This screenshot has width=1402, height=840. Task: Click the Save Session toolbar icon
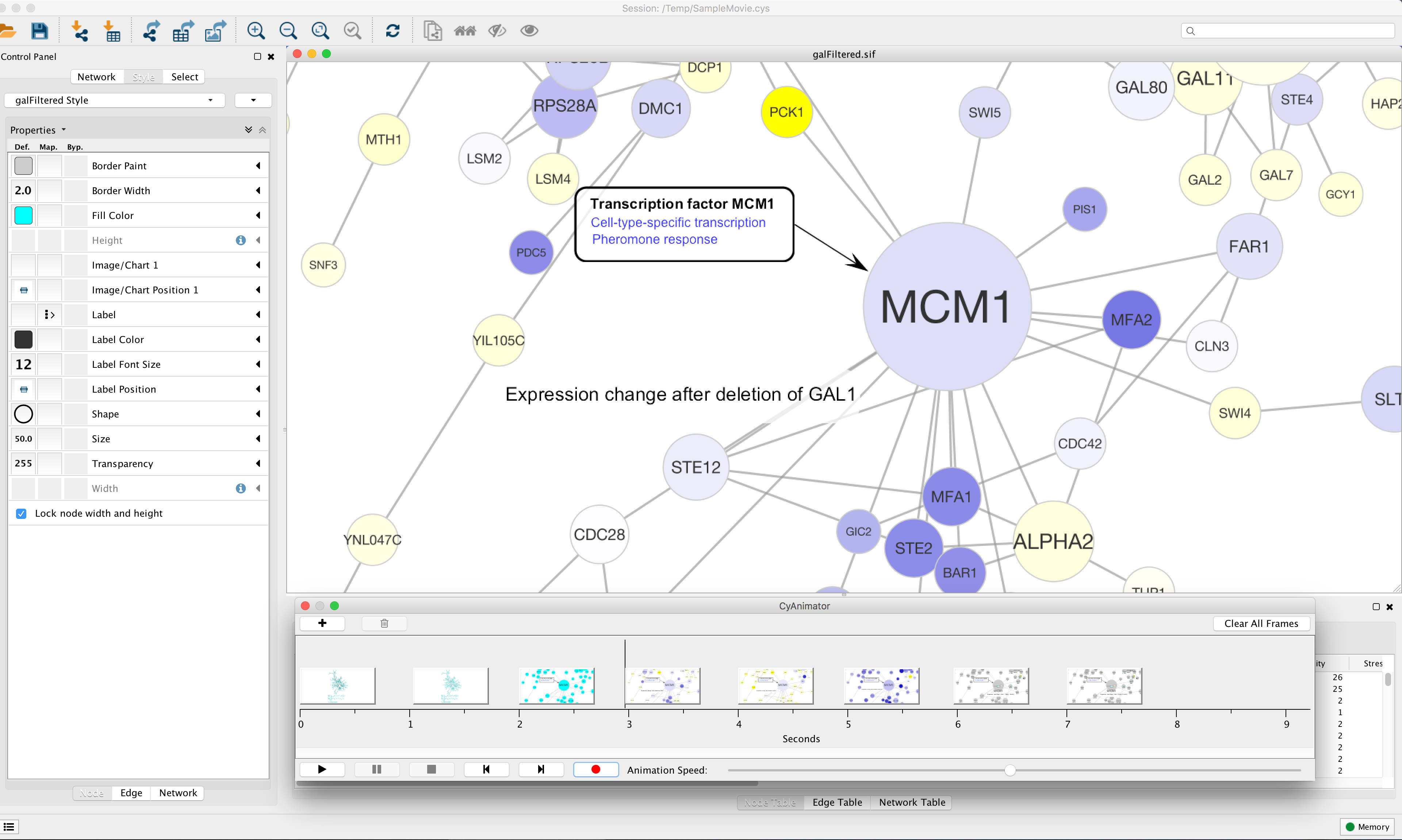coord(39,31)
